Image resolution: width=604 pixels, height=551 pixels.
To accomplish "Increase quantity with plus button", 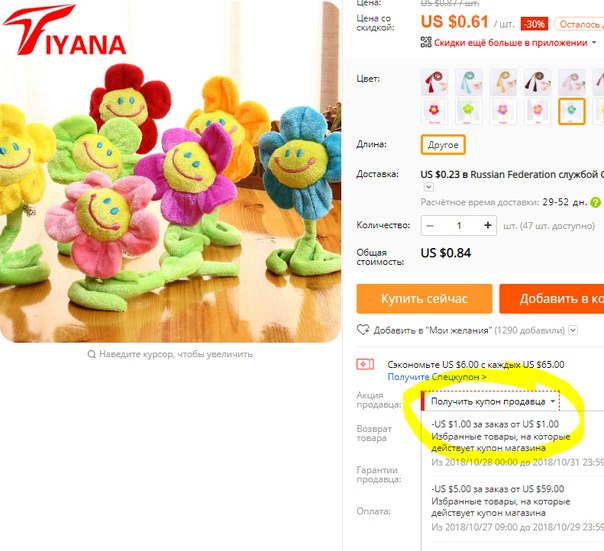I will pos(488,225).
